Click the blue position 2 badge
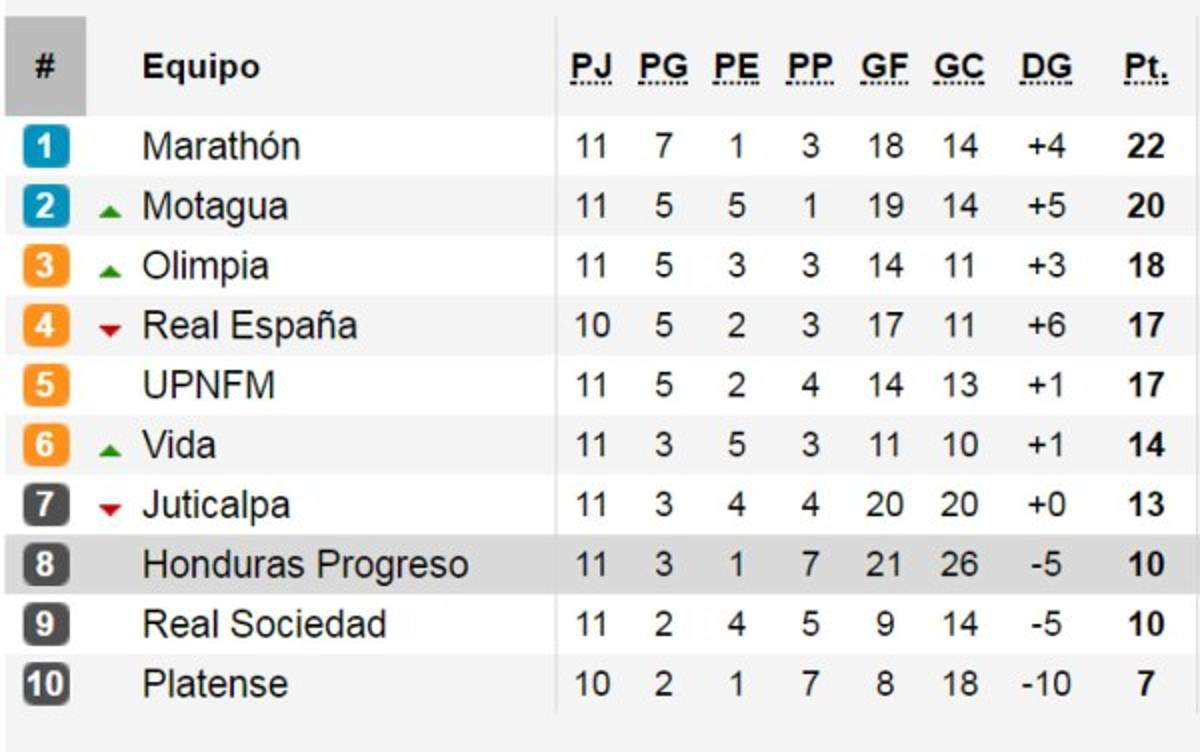 tap(45, 207)
